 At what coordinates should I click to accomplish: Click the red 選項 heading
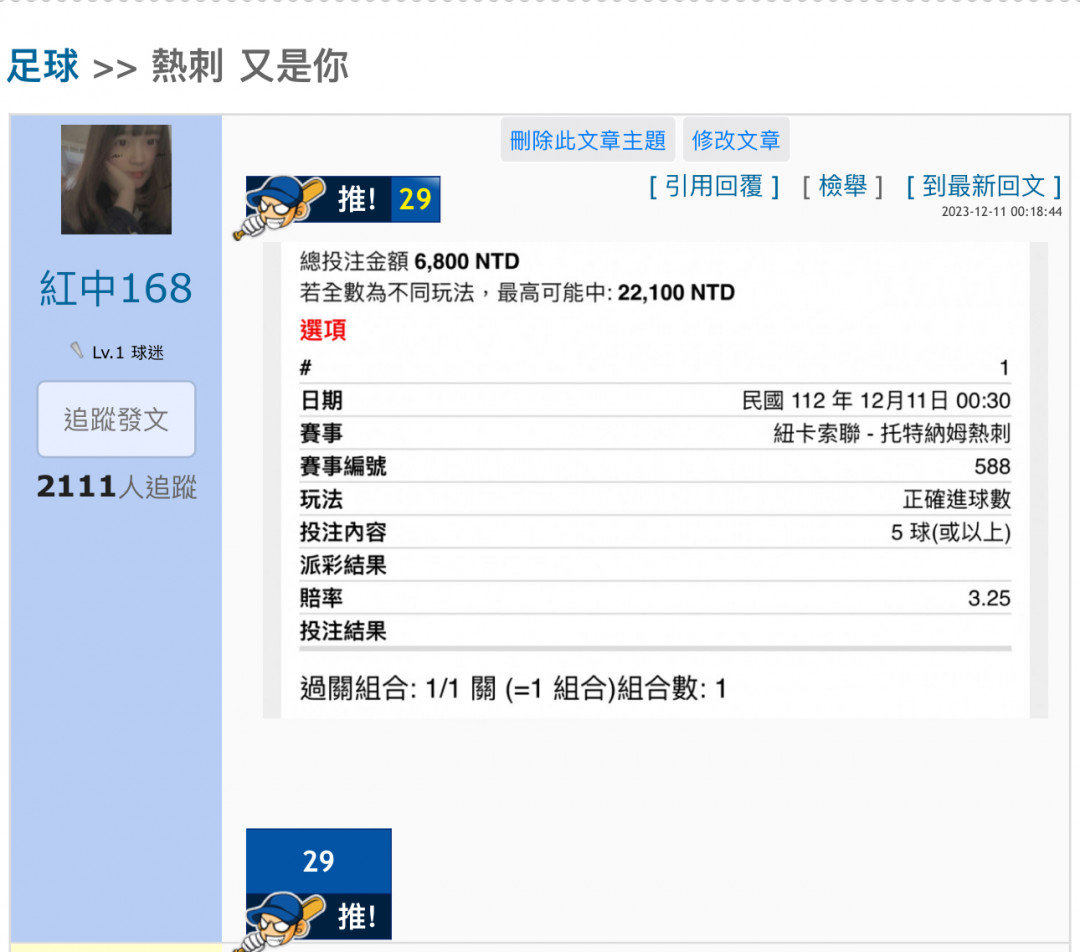click(322, 330)
